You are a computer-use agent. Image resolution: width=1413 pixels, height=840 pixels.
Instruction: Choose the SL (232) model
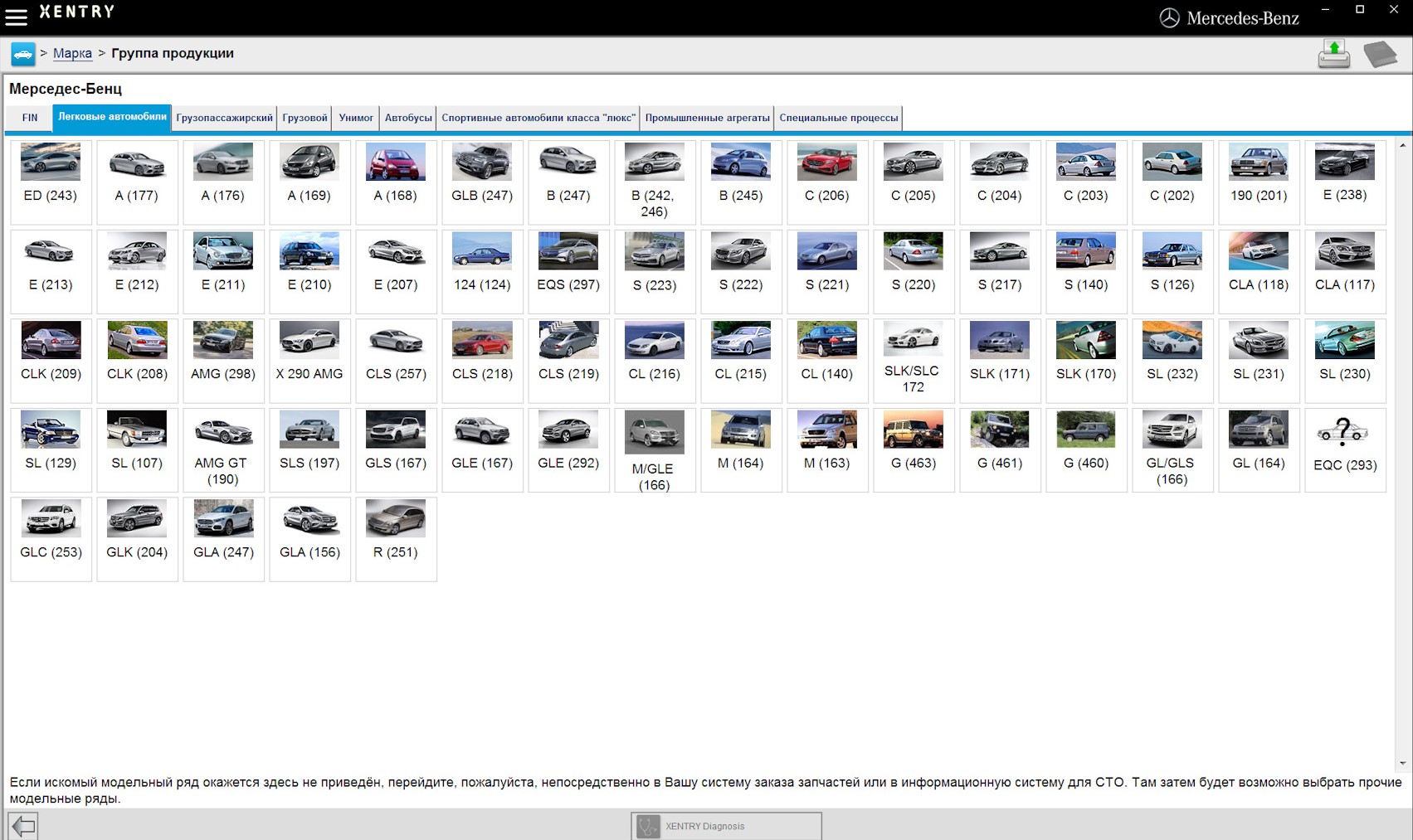[x=1172, y=361]
